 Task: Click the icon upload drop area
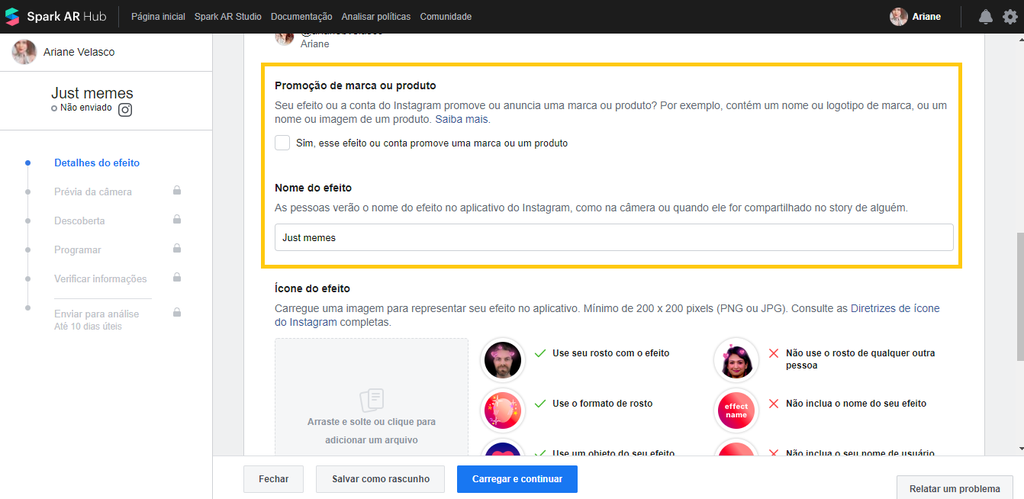point(372,396)
